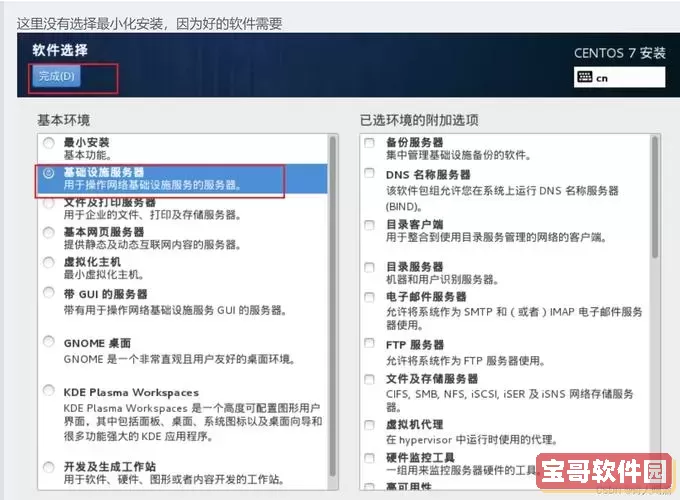Tick the 硬件监控工具 checkbox
680x500 pixels.
(x=369, y=458)
